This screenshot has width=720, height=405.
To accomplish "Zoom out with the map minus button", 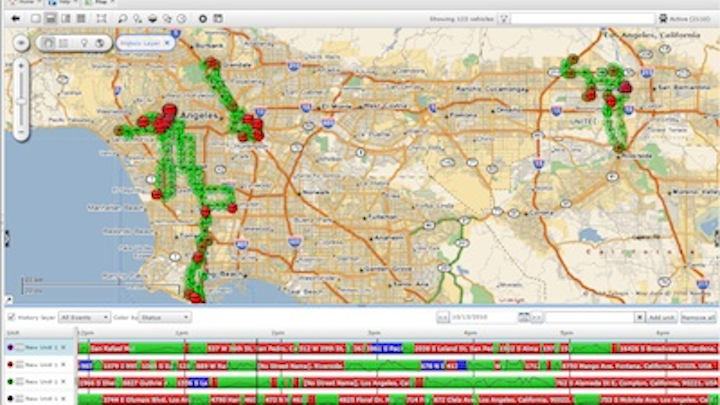I will coord(21,131).
